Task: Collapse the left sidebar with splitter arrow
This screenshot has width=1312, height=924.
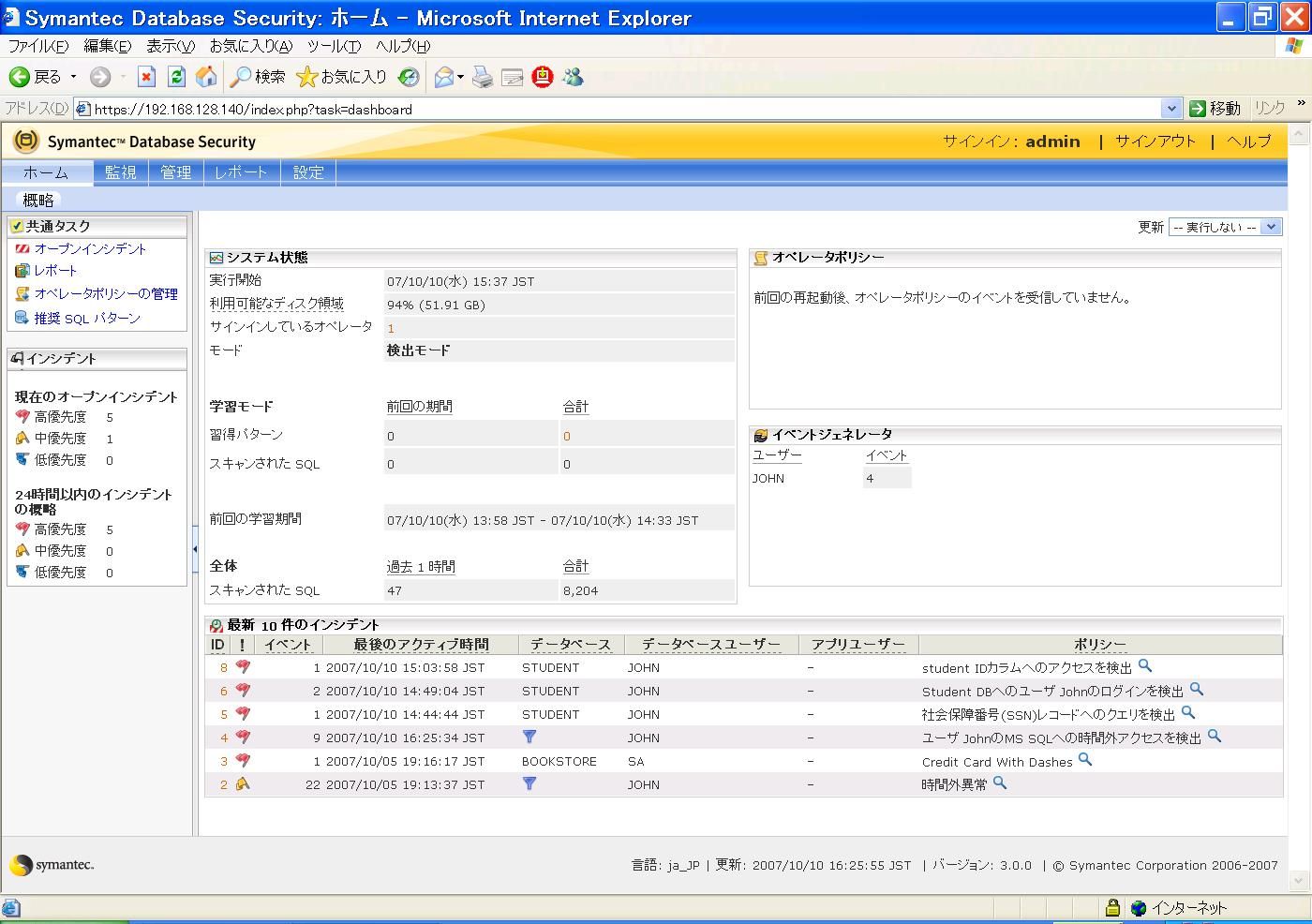Action: pyautogui.click(x=195, y=549)
